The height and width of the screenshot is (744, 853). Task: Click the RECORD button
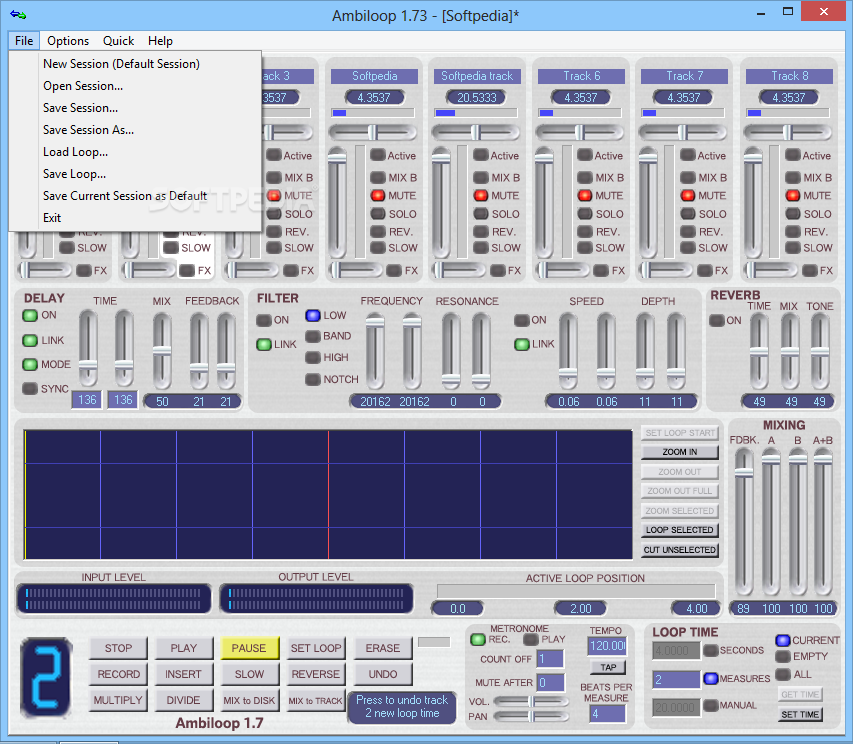(x=118, y=674)
